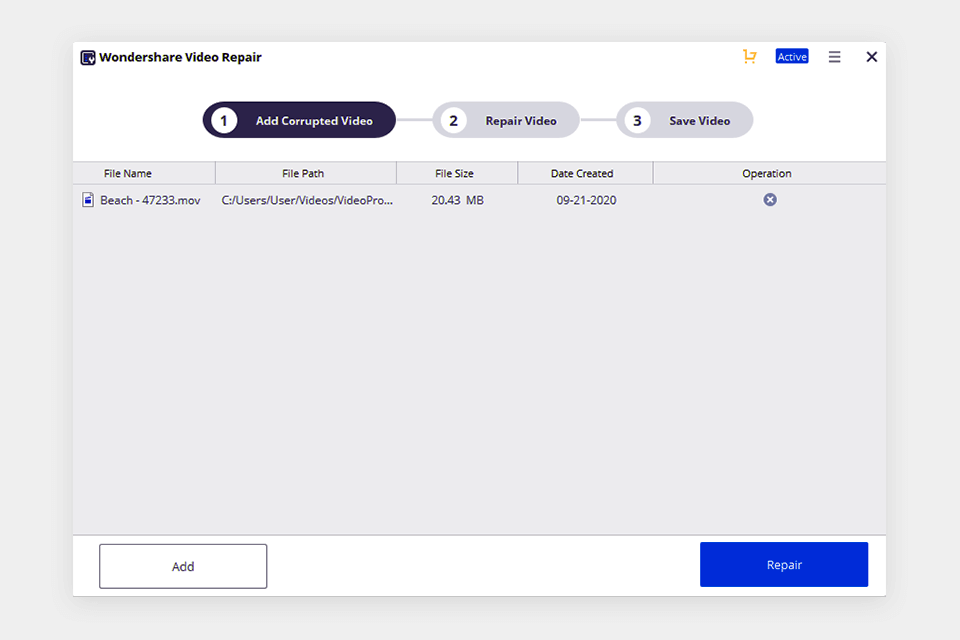The height and width of the screenshot is (640, 960).
Task: Click the truncated file path text
Action: [x=305, y=200]
